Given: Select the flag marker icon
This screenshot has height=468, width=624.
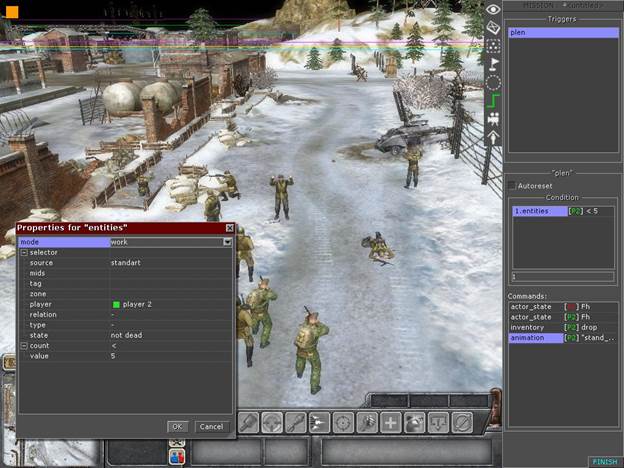Looking at the screenshot, I should (493, 64).
